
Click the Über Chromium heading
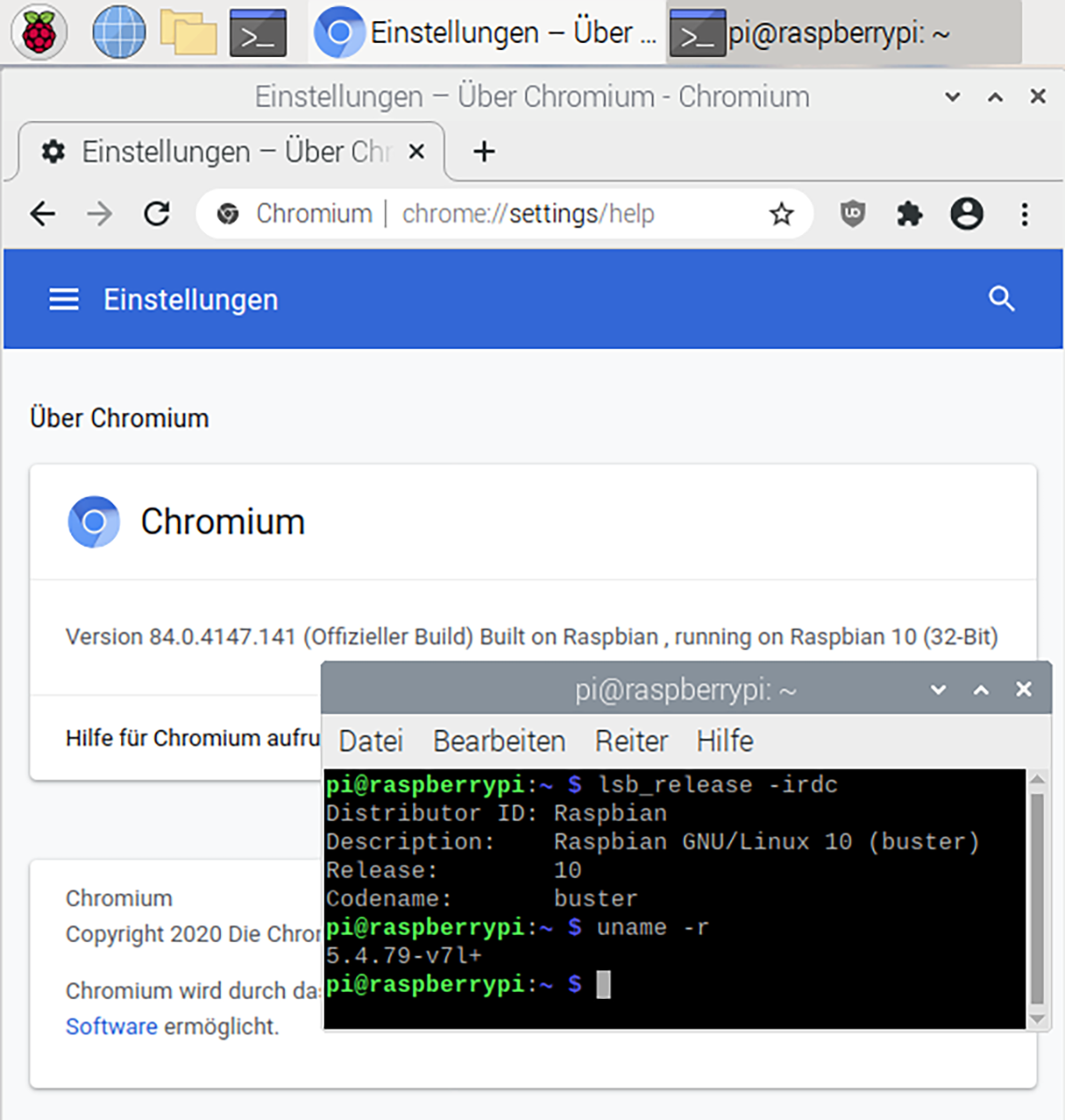tap(119, 418)
